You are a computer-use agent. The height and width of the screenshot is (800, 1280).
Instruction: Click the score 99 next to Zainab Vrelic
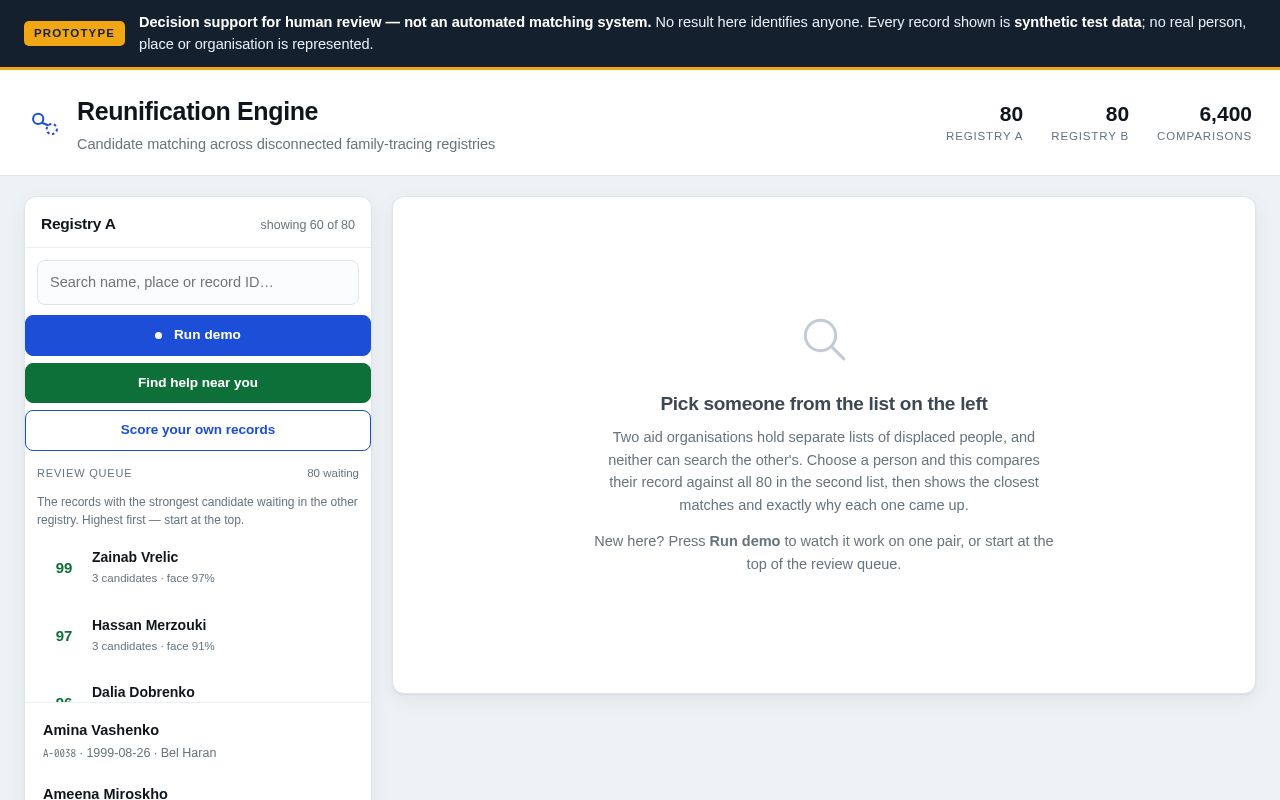[x=64, y=568]
